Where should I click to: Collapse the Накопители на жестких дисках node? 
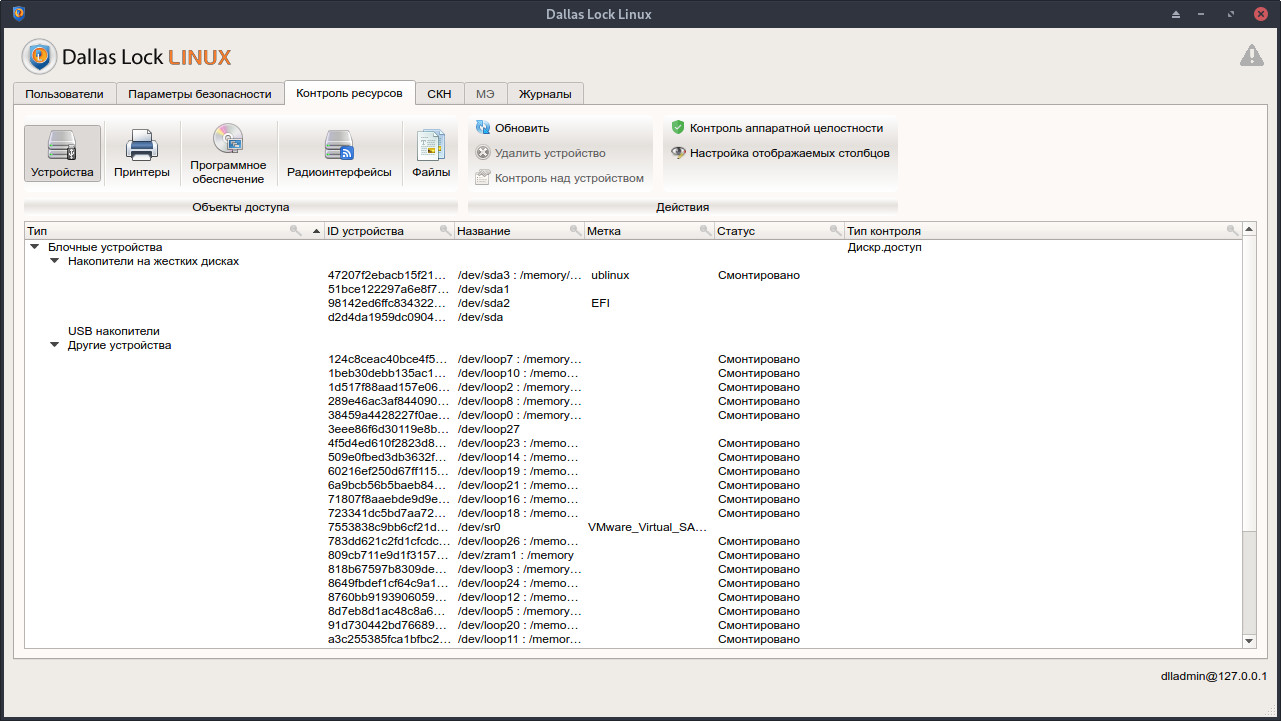click(x=54, y=260)
